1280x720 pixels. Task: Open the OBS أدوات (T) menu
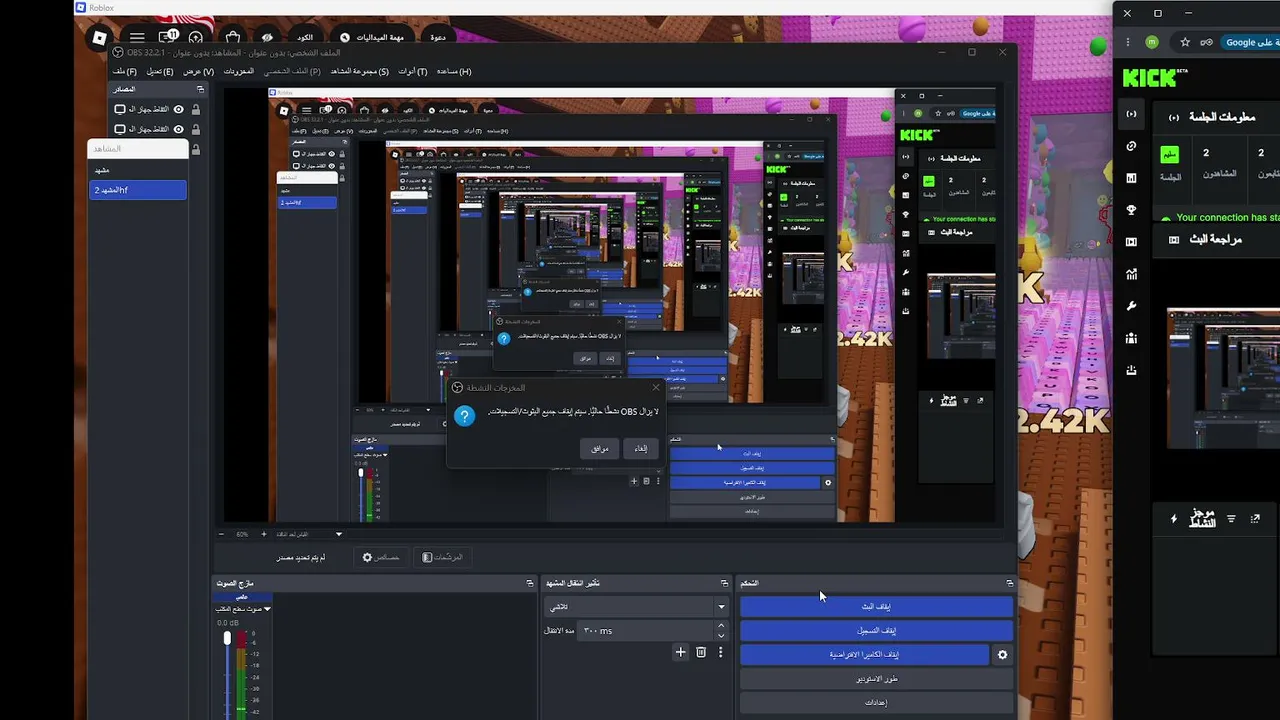tap(412, 71)
